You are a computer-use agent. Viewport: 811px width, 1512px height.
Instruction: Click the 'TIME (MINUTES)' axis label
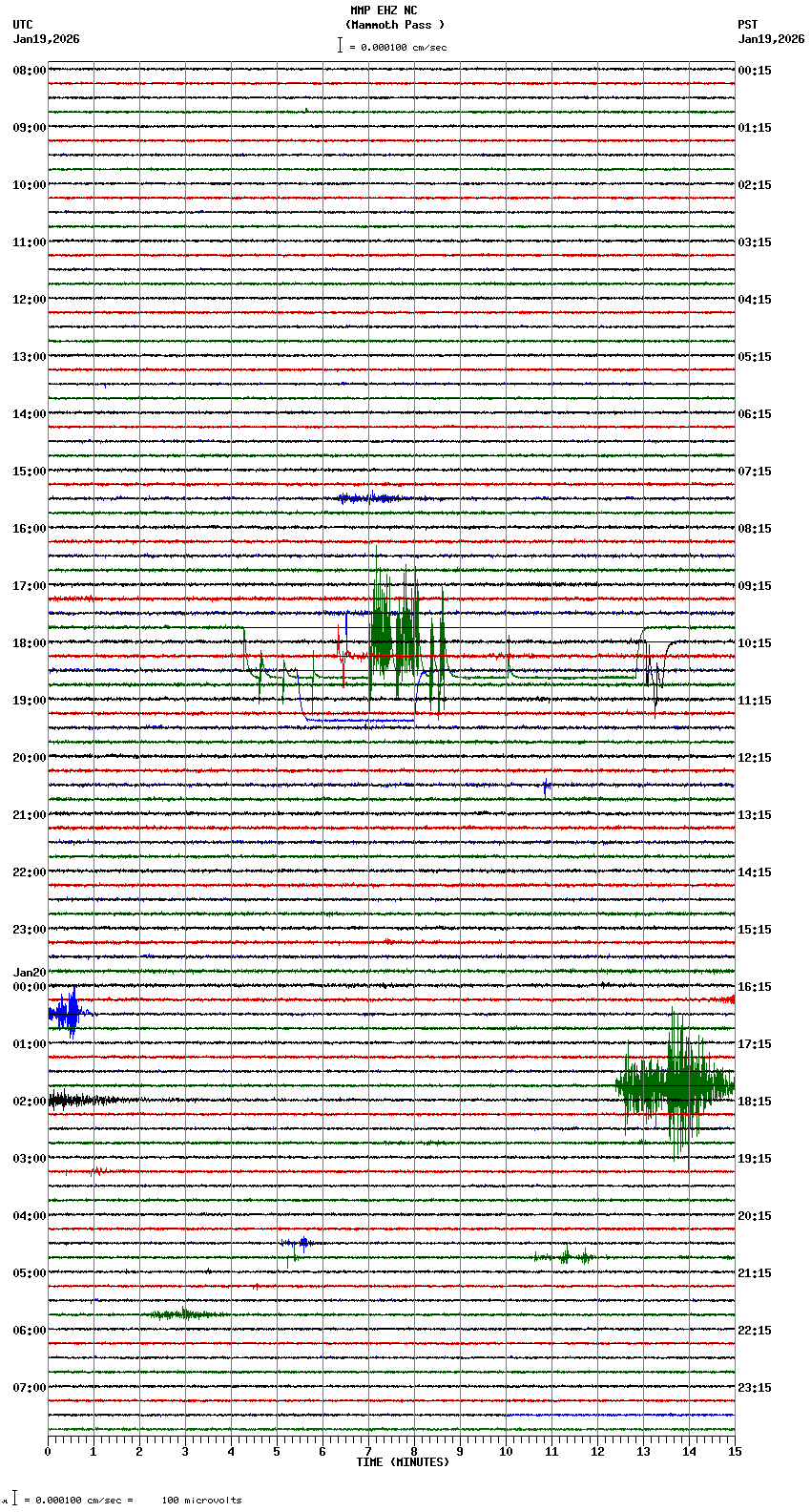(403, 1462)
